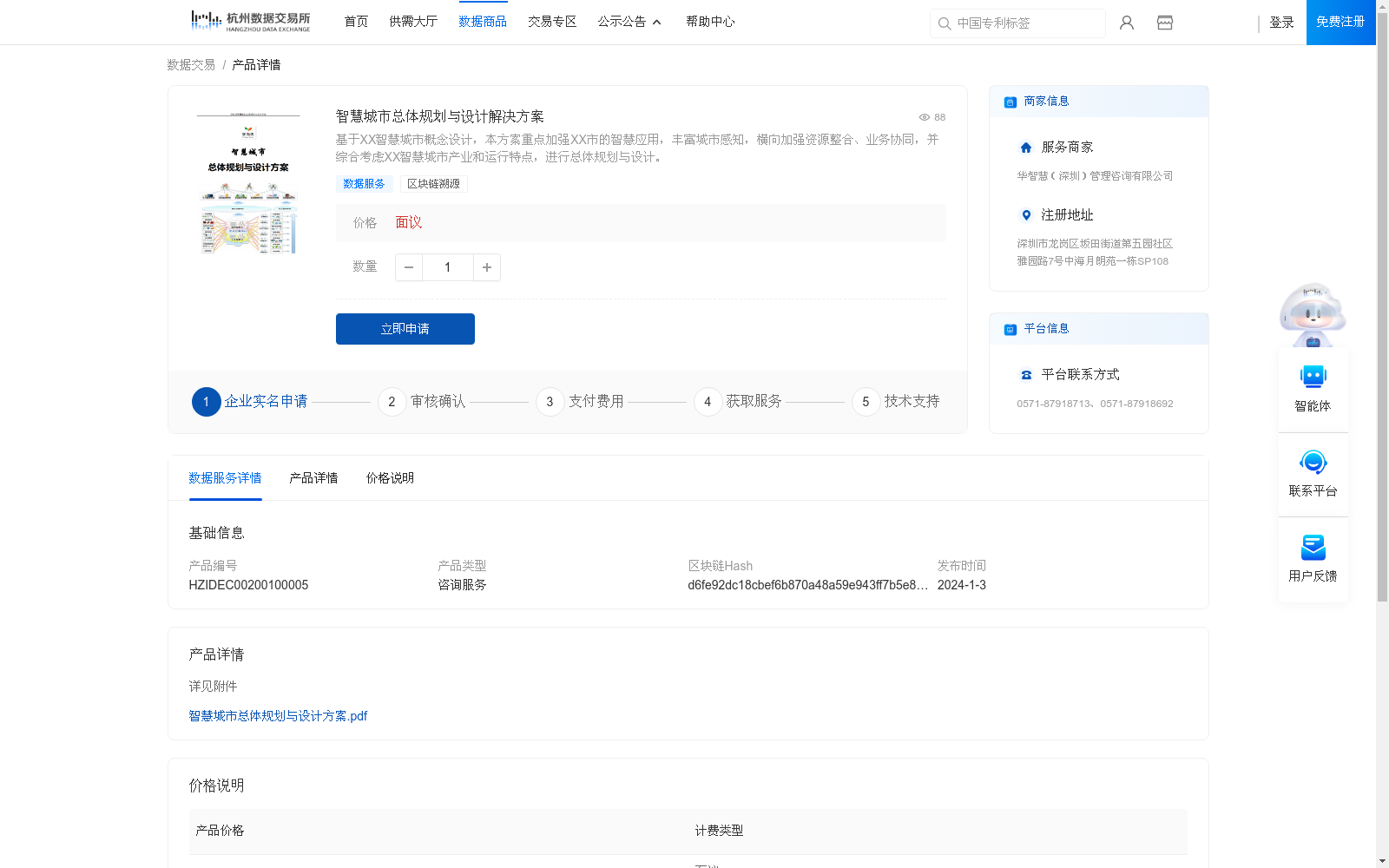1389x868 pixels.
Task: Click the eye view-count icon
Action: [925, 117]
